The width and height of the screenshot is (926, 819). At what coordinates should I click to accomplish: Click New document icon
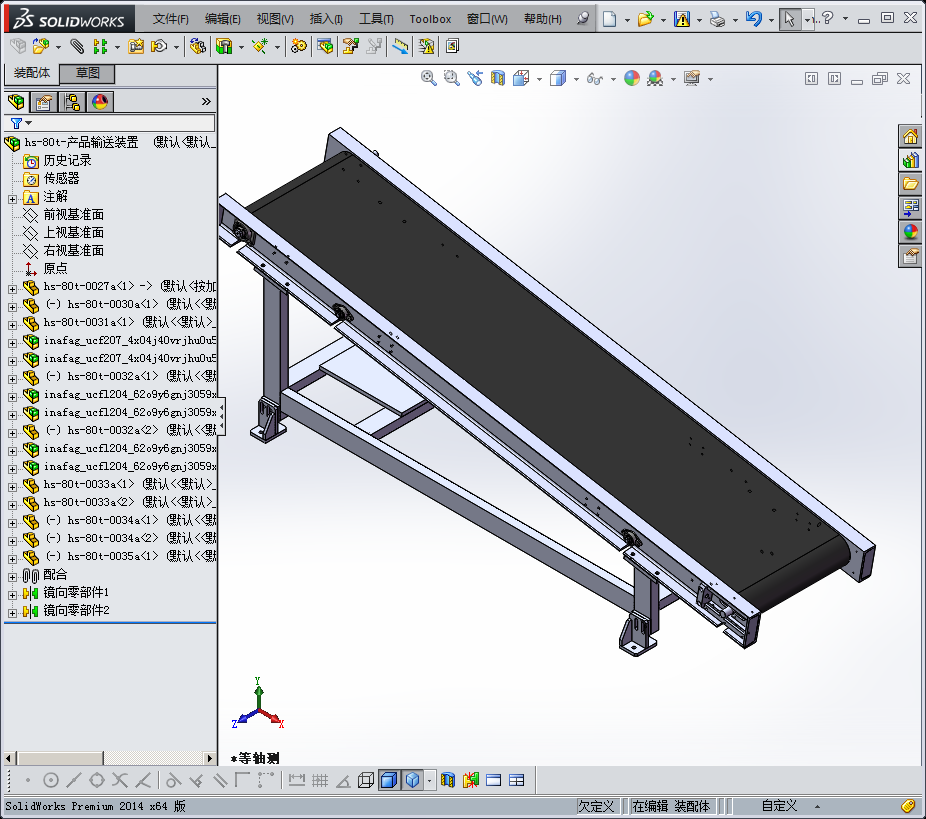click(609, 19)
